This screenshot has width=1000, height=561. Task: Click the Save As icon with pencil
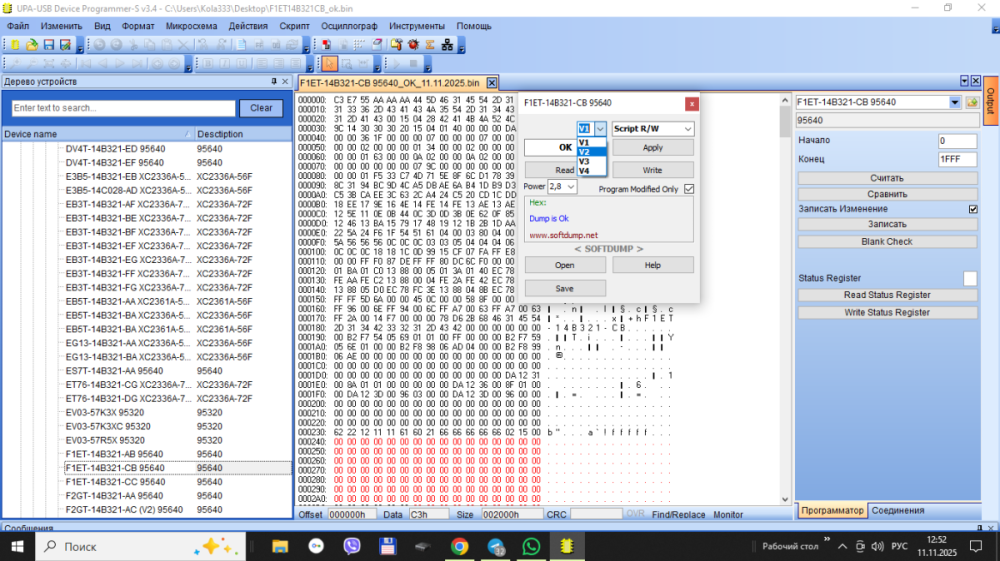65,45
